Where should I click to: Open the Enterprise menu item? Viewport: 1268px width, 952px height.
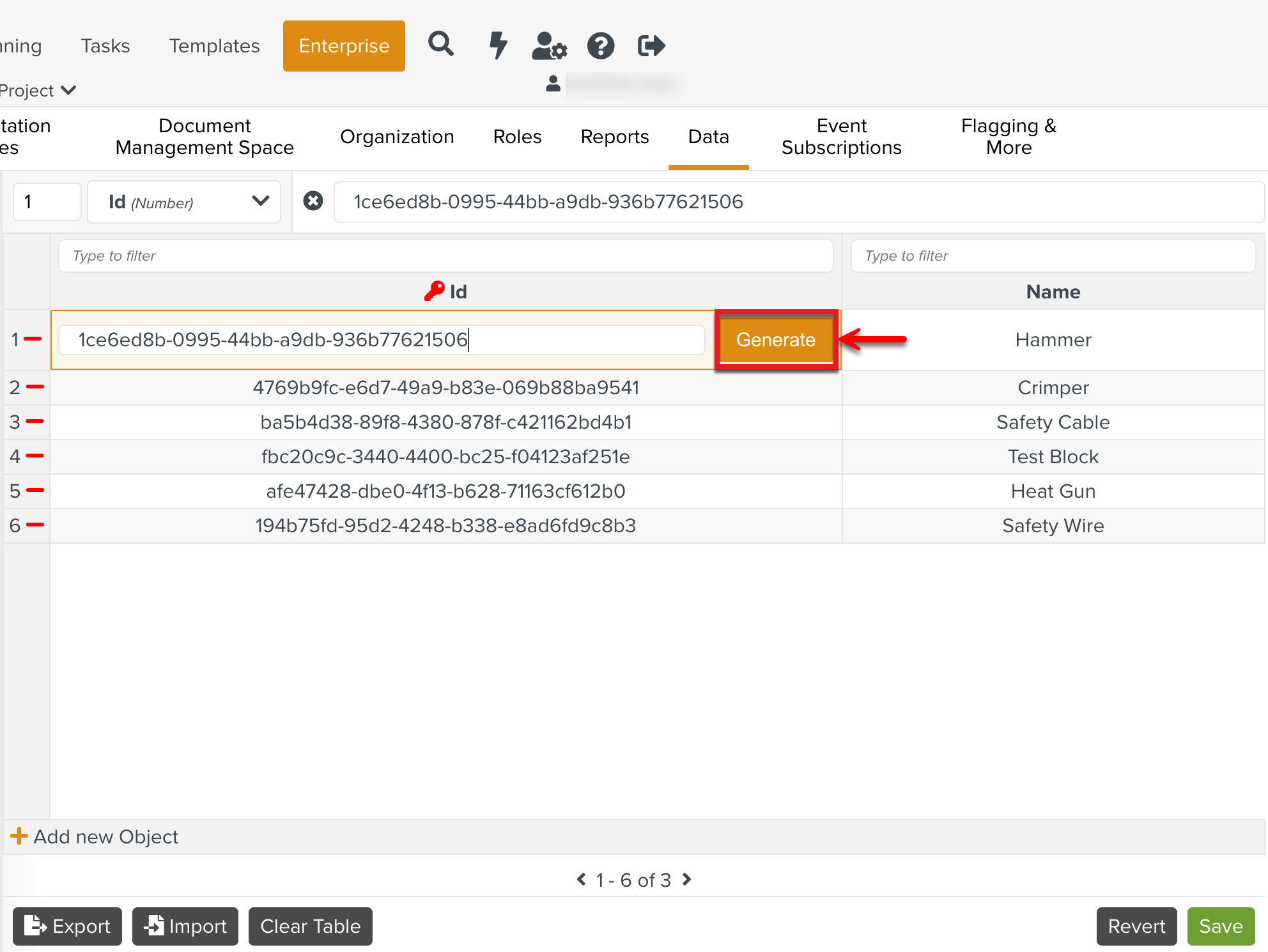coord(344,46)
